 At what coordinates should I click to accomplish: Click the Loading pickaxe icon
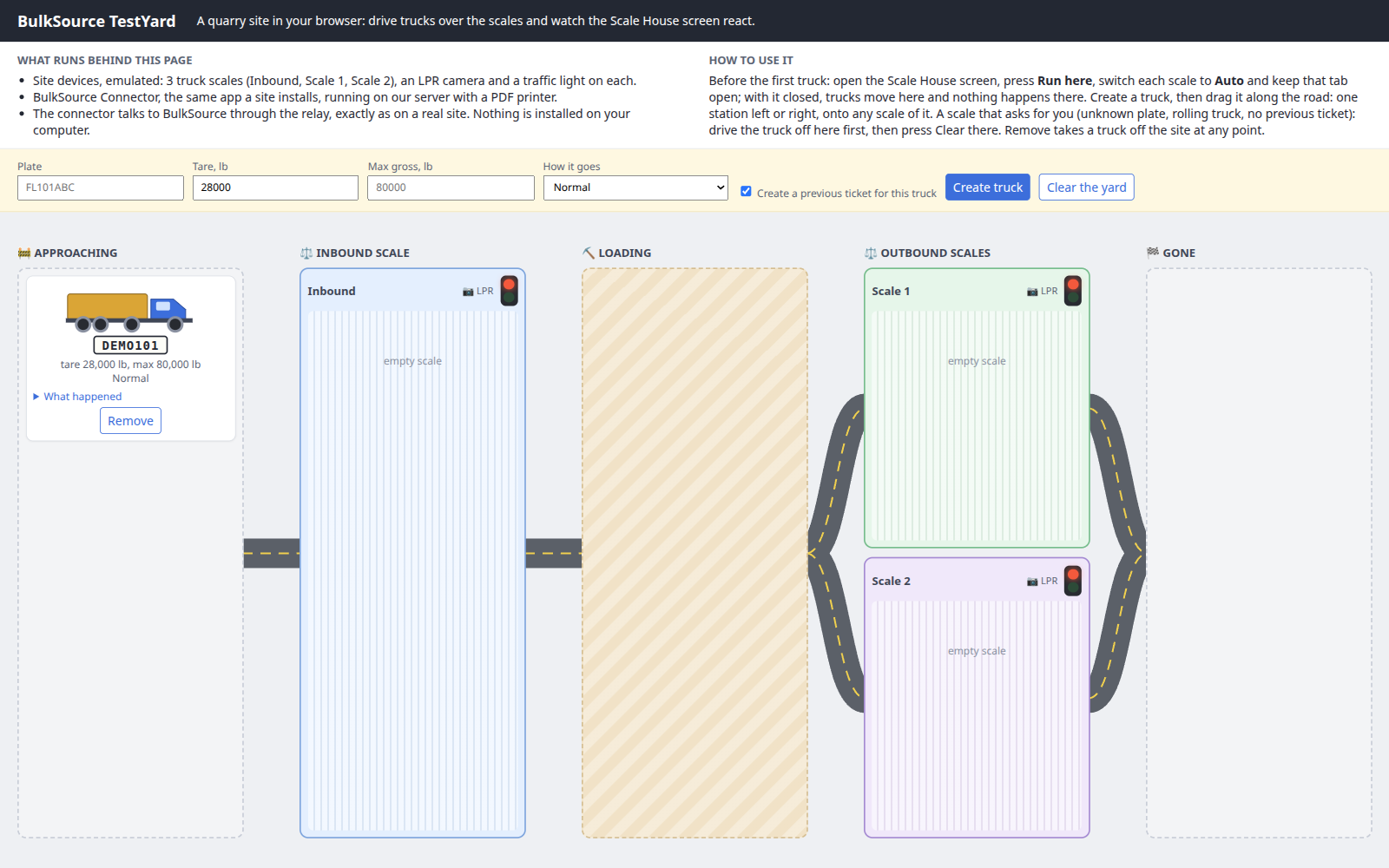click(589, 253)
